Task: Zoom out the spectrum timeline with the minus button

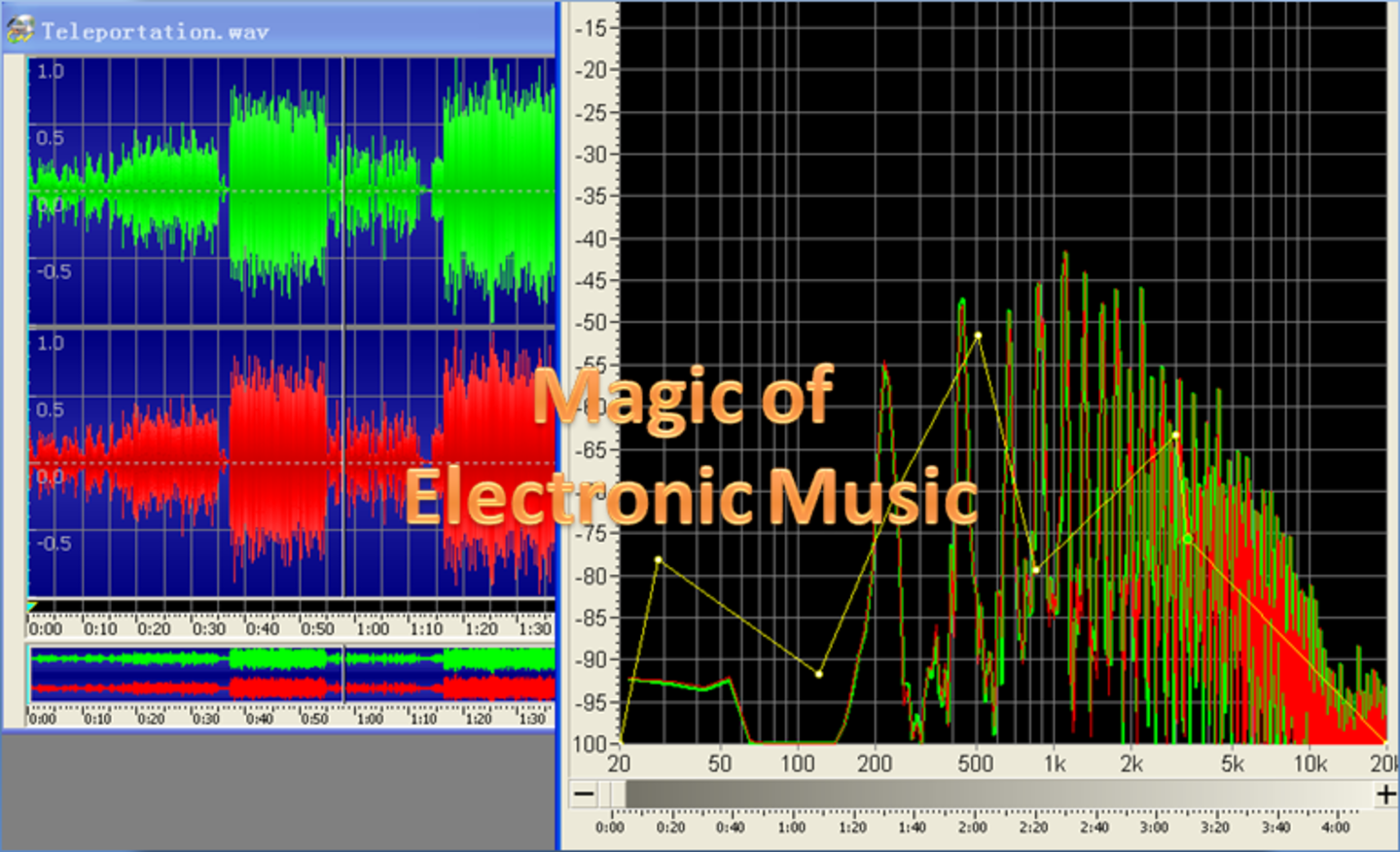Action: point(586,795)
